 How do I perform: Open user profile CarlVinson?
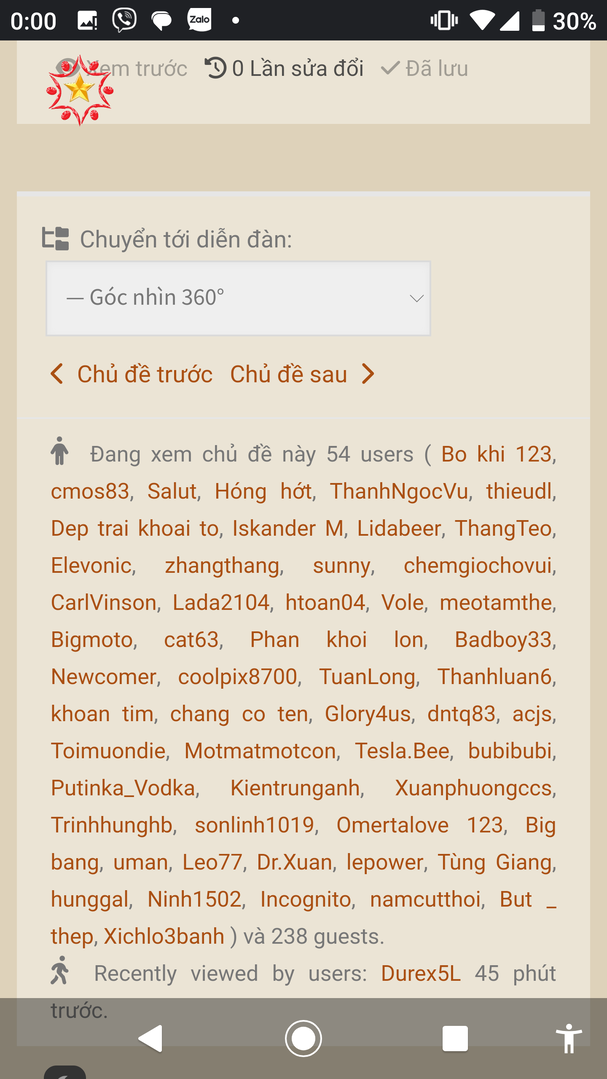click(103, 603)
